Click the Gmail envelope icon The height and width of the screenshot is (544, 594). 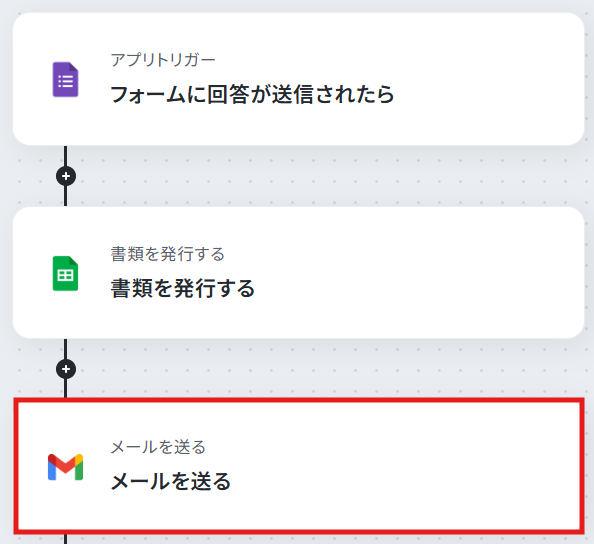click(x=65, y=467)
